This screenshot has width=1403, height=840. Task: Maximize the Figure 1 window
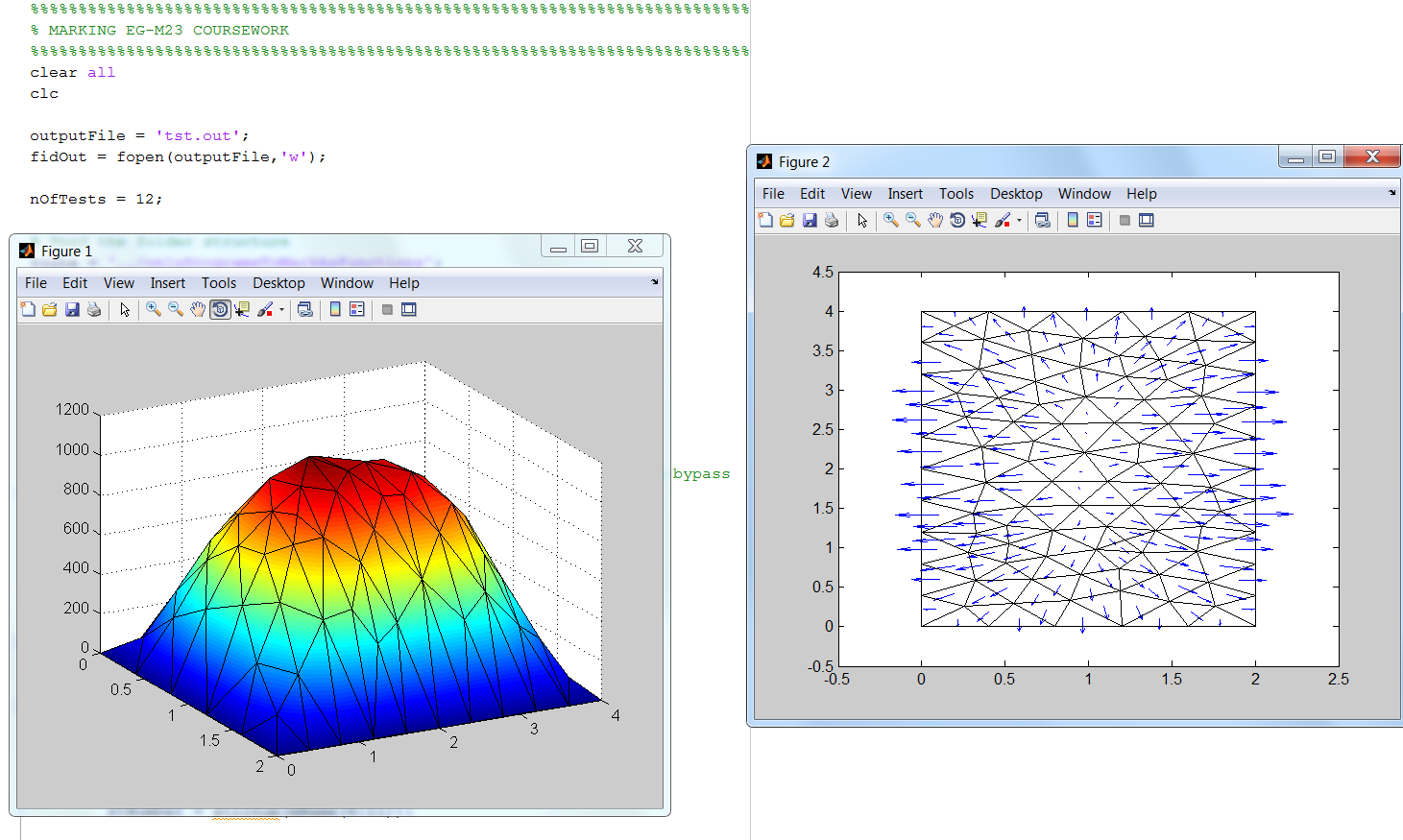[590, 246]
